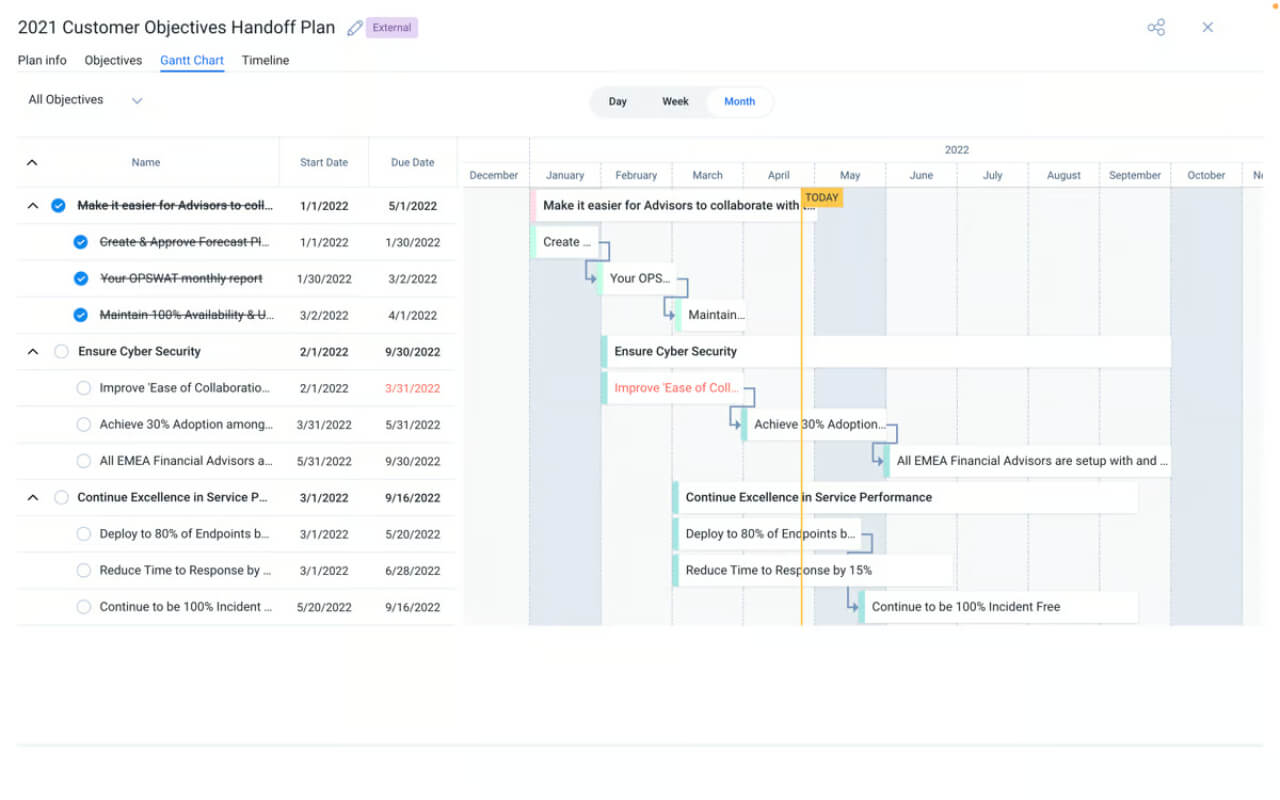This screenshot has height=800, width=1280.
Task: Open the Objectives tab
Action: click(x=113, y=60)
